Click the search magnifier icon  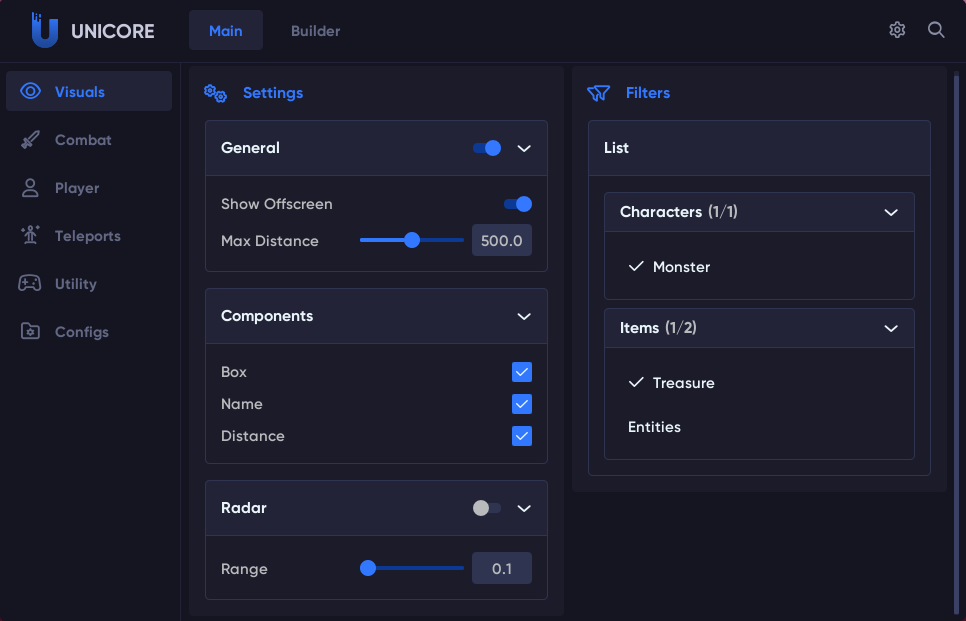(x=936, y=30)
